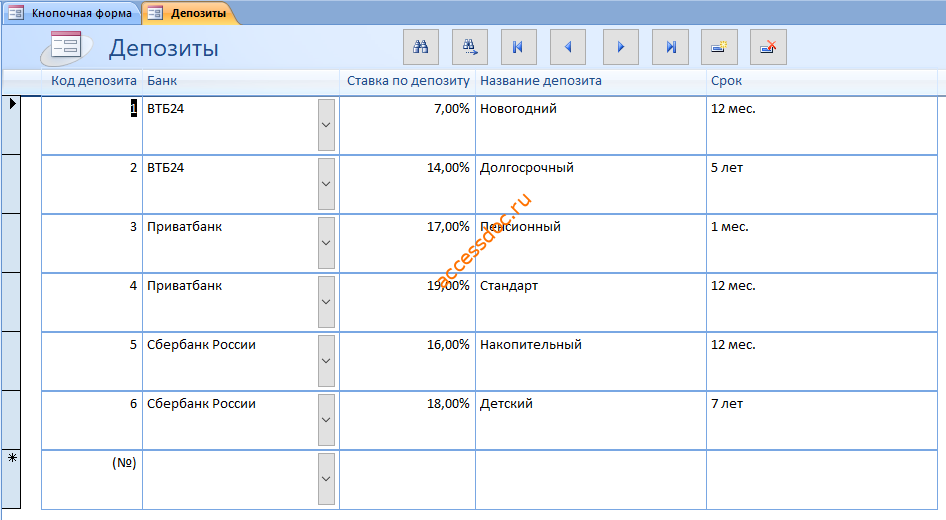Click the 7 лет term field
Screen dimensions: 946x520
pyautogui.click(x=822, y=420)
